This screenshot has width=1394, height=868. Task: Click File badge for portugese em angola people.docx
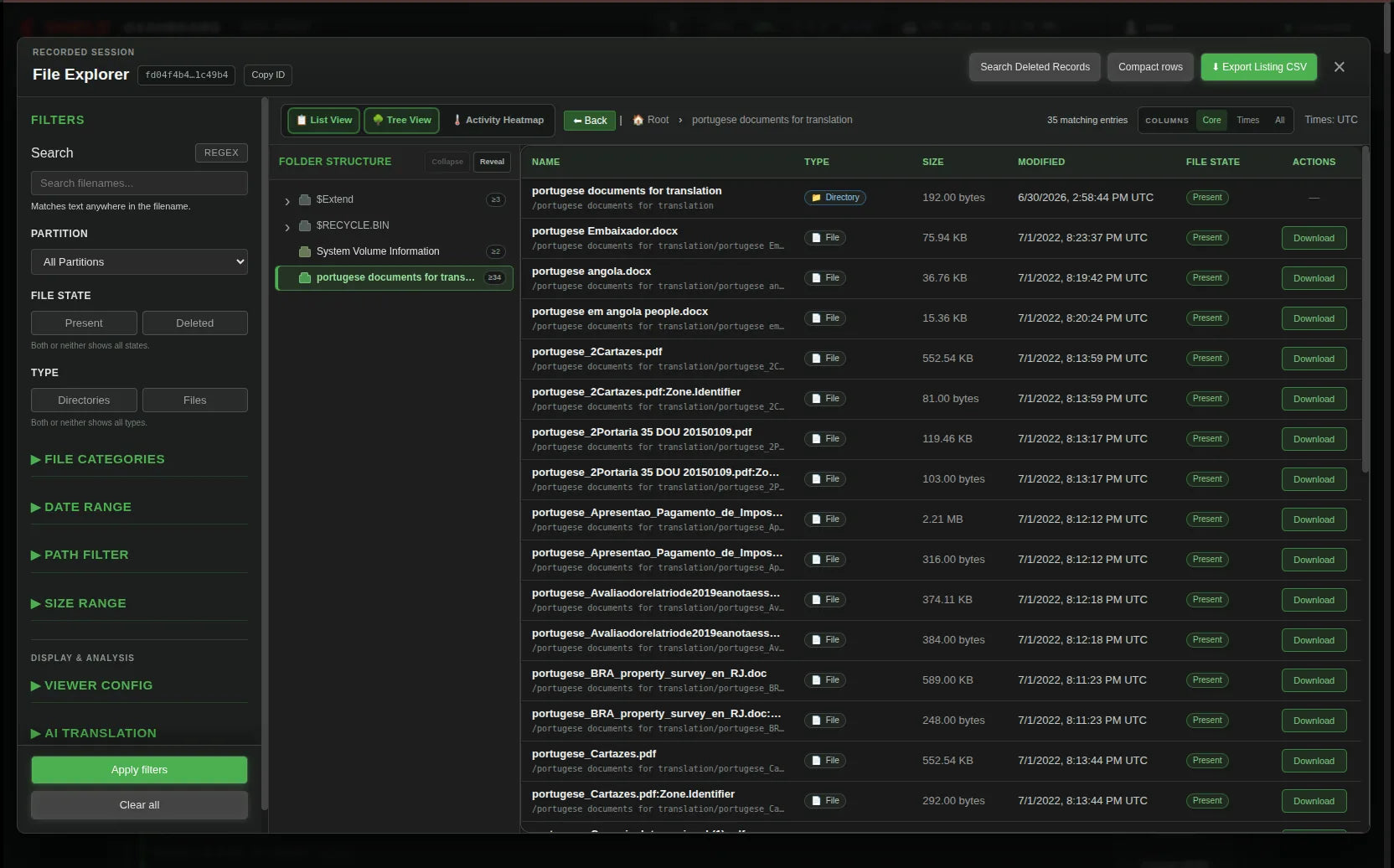pos(825,318)
